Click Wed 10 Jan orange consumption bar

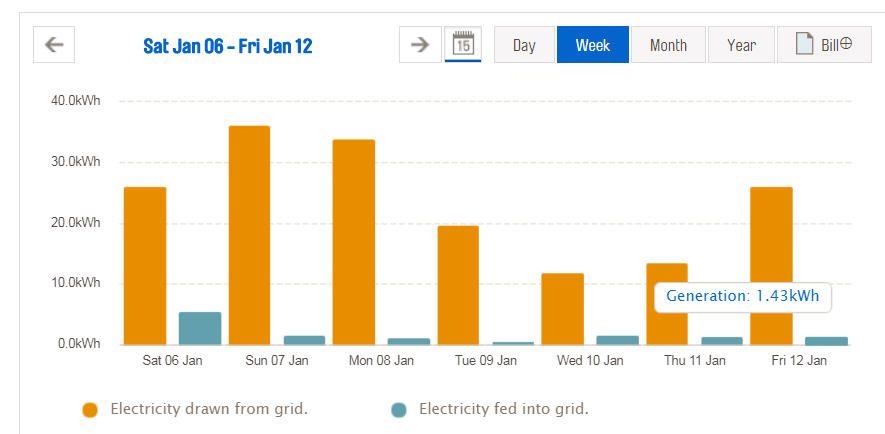(562, 309)
